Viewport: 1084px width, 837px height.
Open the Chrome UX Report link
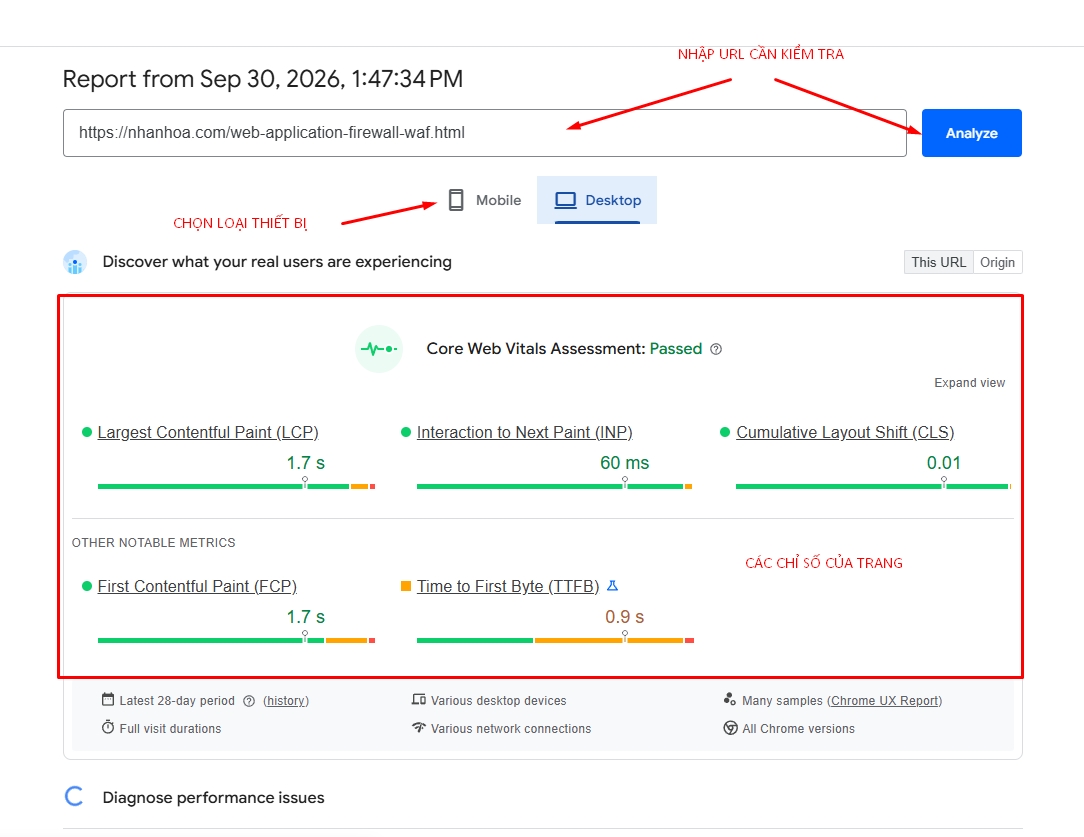[x=884, y=701]
